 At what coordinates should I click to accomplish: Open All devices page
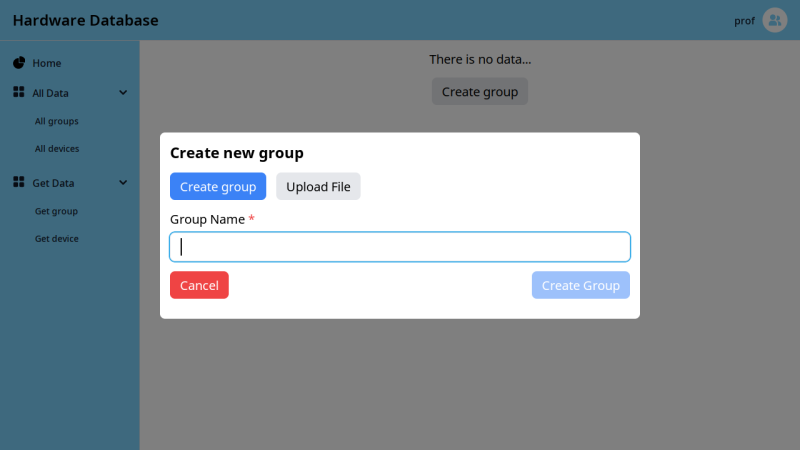(x=57, y=148)
